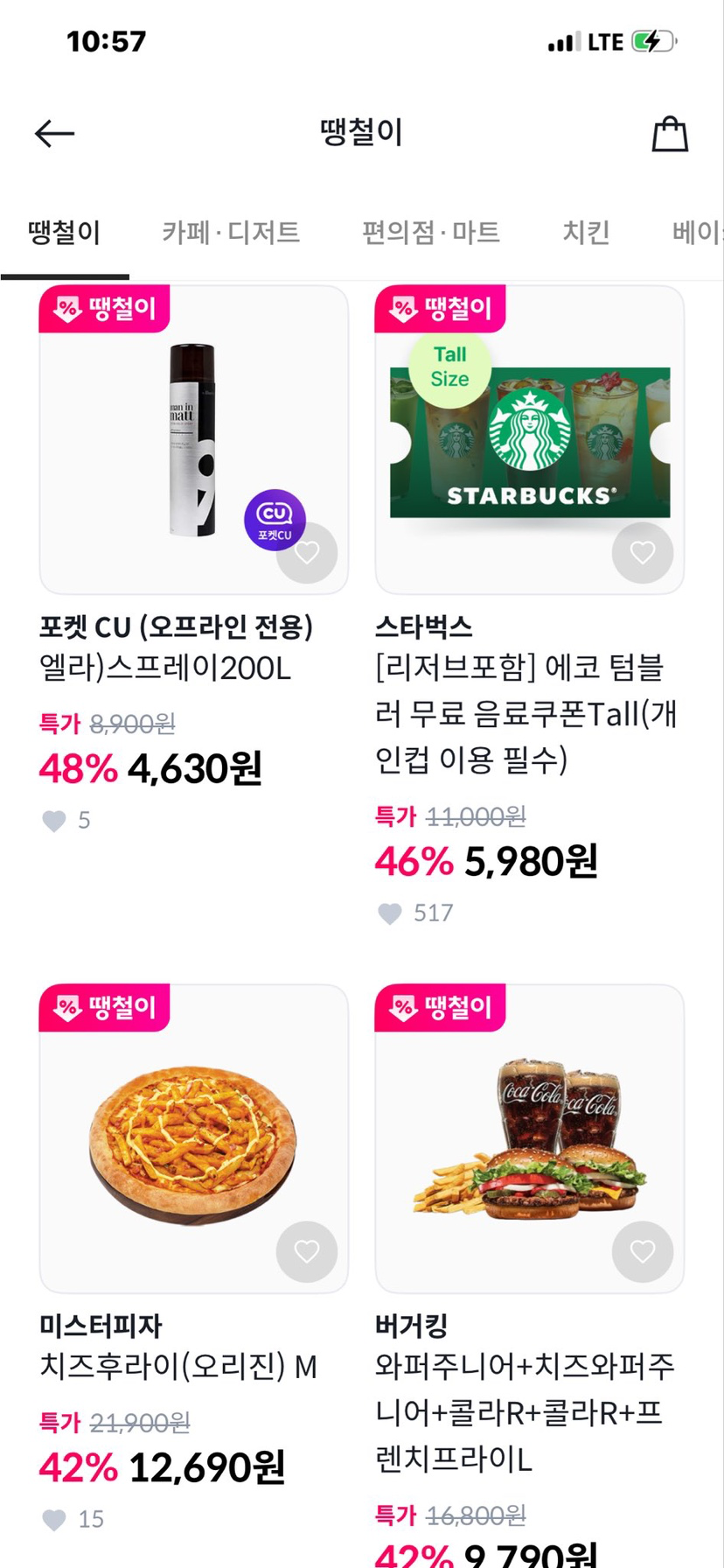Toggle wishlist heart on Starbucks coupon
724x1568 pixels.
tap(643, 553)
